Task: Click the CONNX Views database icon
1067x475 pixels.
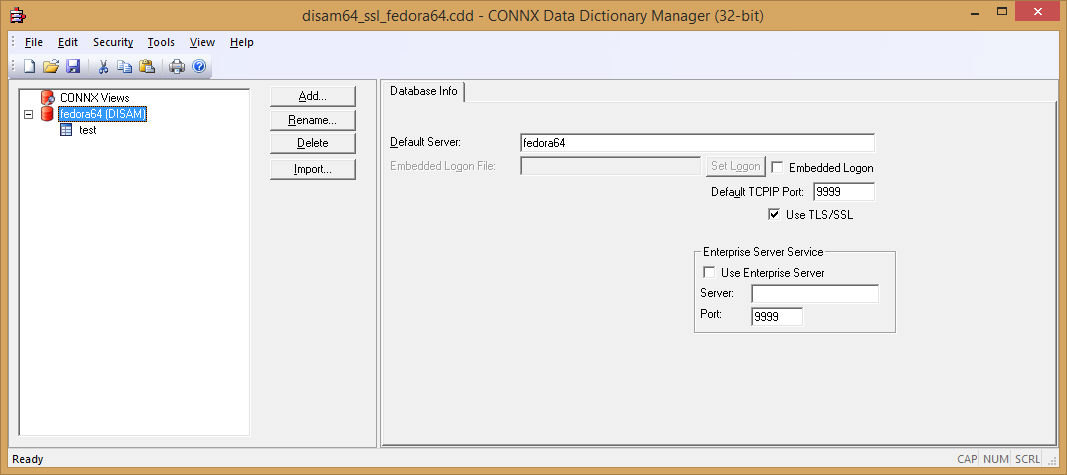Action: 47,97
